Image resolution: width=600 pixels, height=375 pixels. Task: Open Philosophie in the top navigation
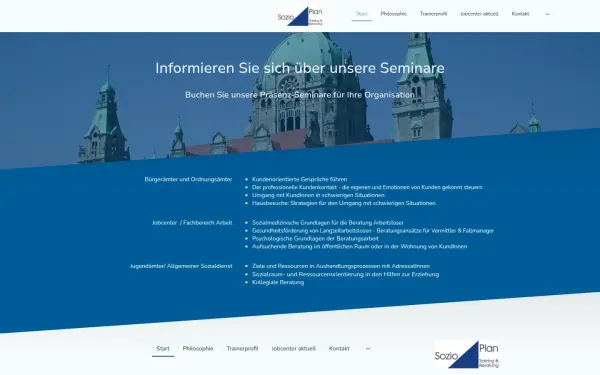click(393, 14)
